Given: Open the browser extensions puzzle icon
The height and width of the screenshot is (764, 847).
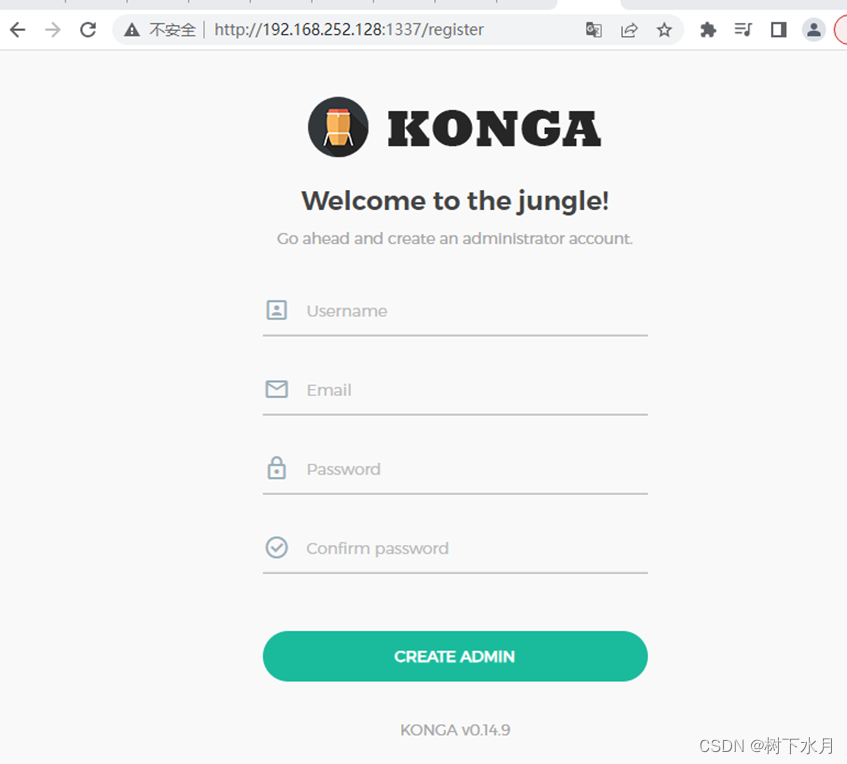Looking at the screenshot, I should (x=708, y=30).
